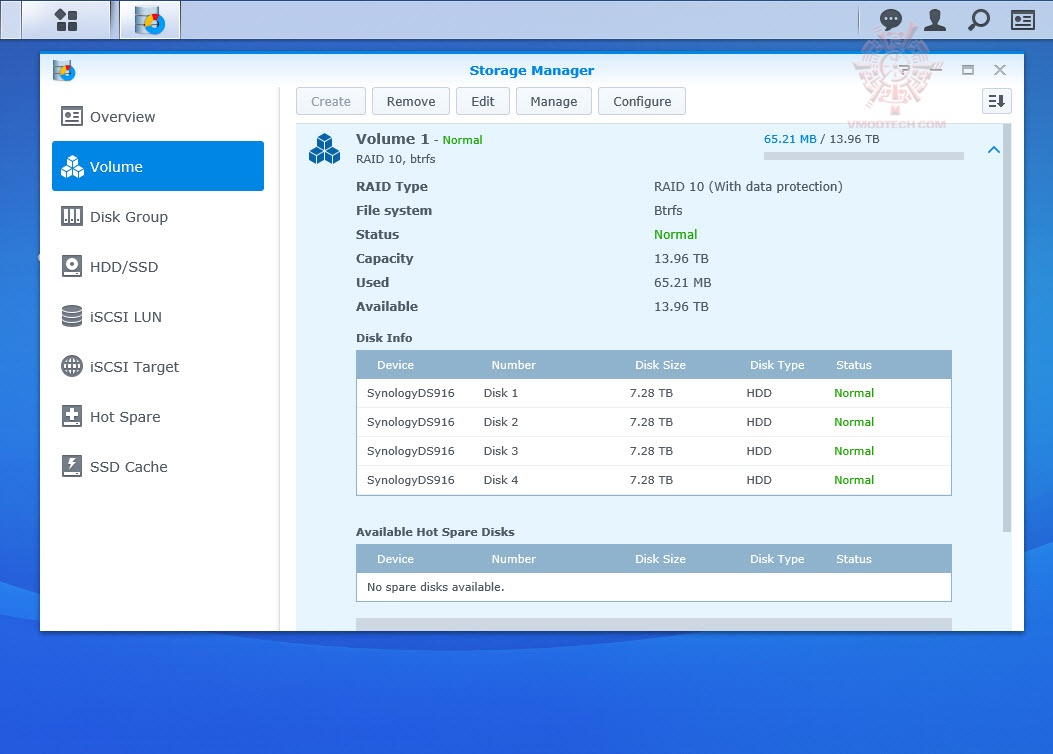Open the user account options icon
Image resolution: width=1053 pixels, height=754 pixels.
[935, 20]
